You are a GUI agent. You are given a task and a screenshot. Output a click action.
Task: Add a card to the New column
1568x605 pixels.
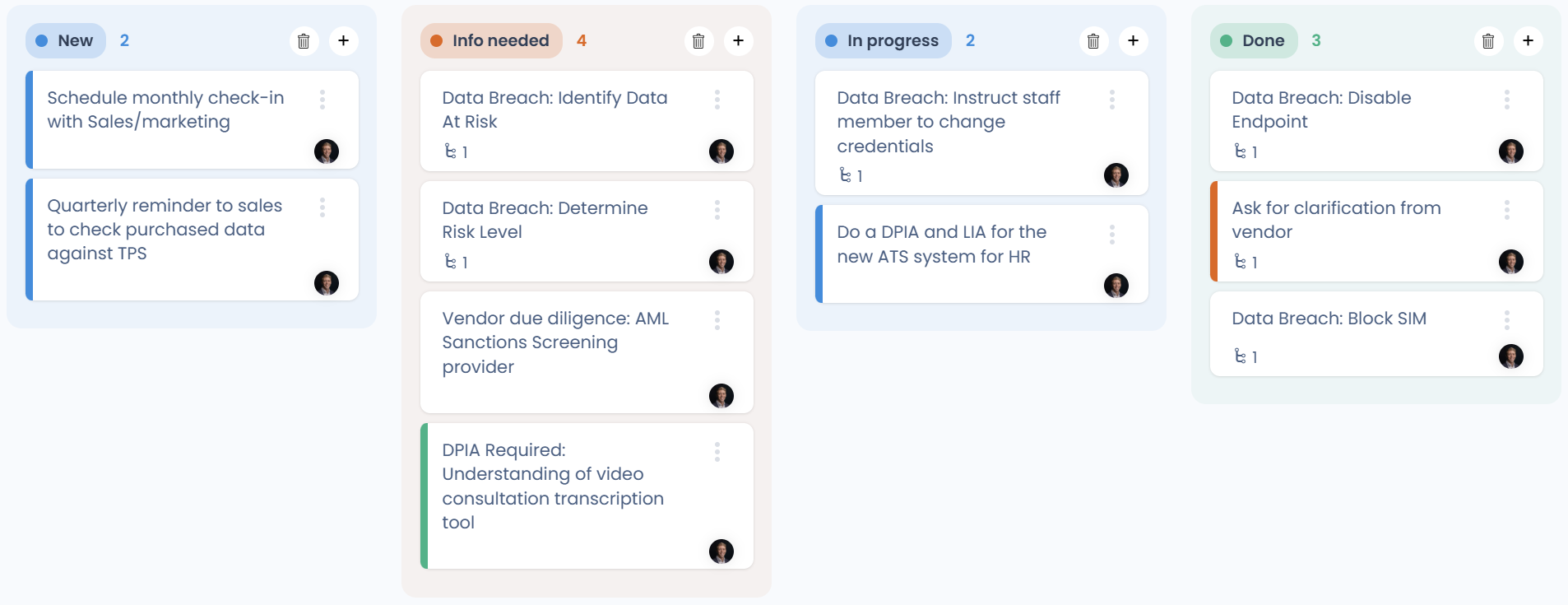pos(344,40)
